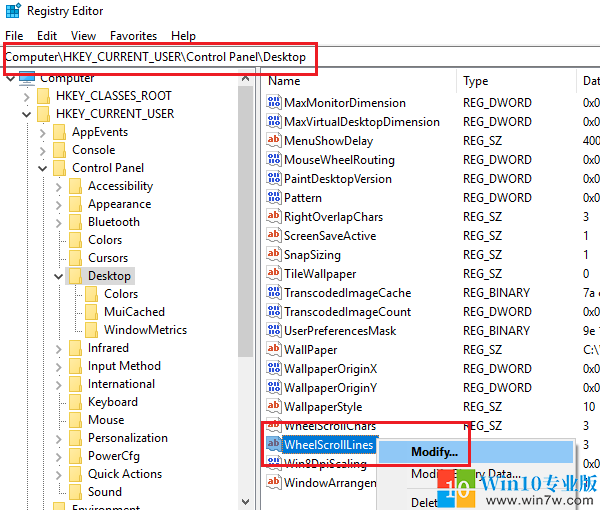Select the Keyboard key in tree
Viewport: 600px width, 510px height.
coord(113,402)
